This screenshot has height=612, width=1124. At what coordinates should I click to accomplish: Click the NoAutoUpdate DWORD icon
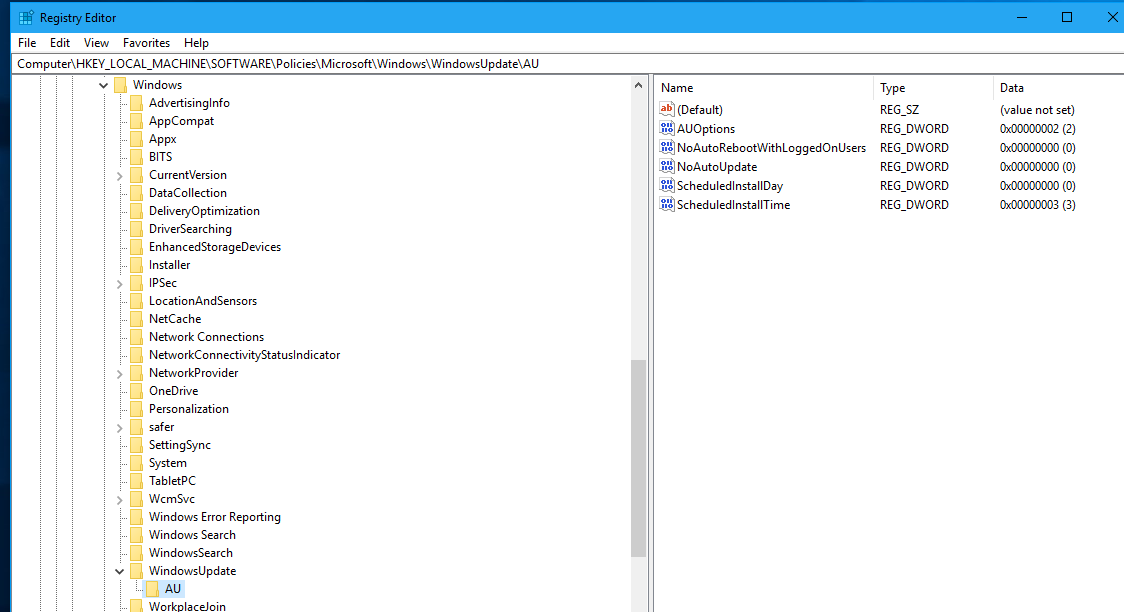[x=667, y=167]
